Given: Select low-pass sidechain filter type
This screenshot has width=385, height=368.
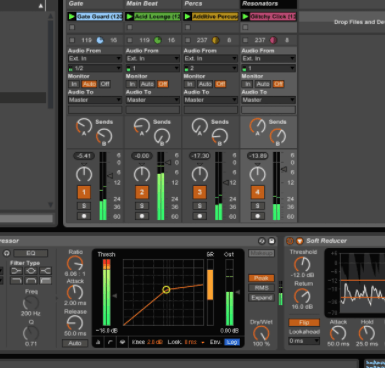Looking at the screenshot, I should (x=16, y=281).
